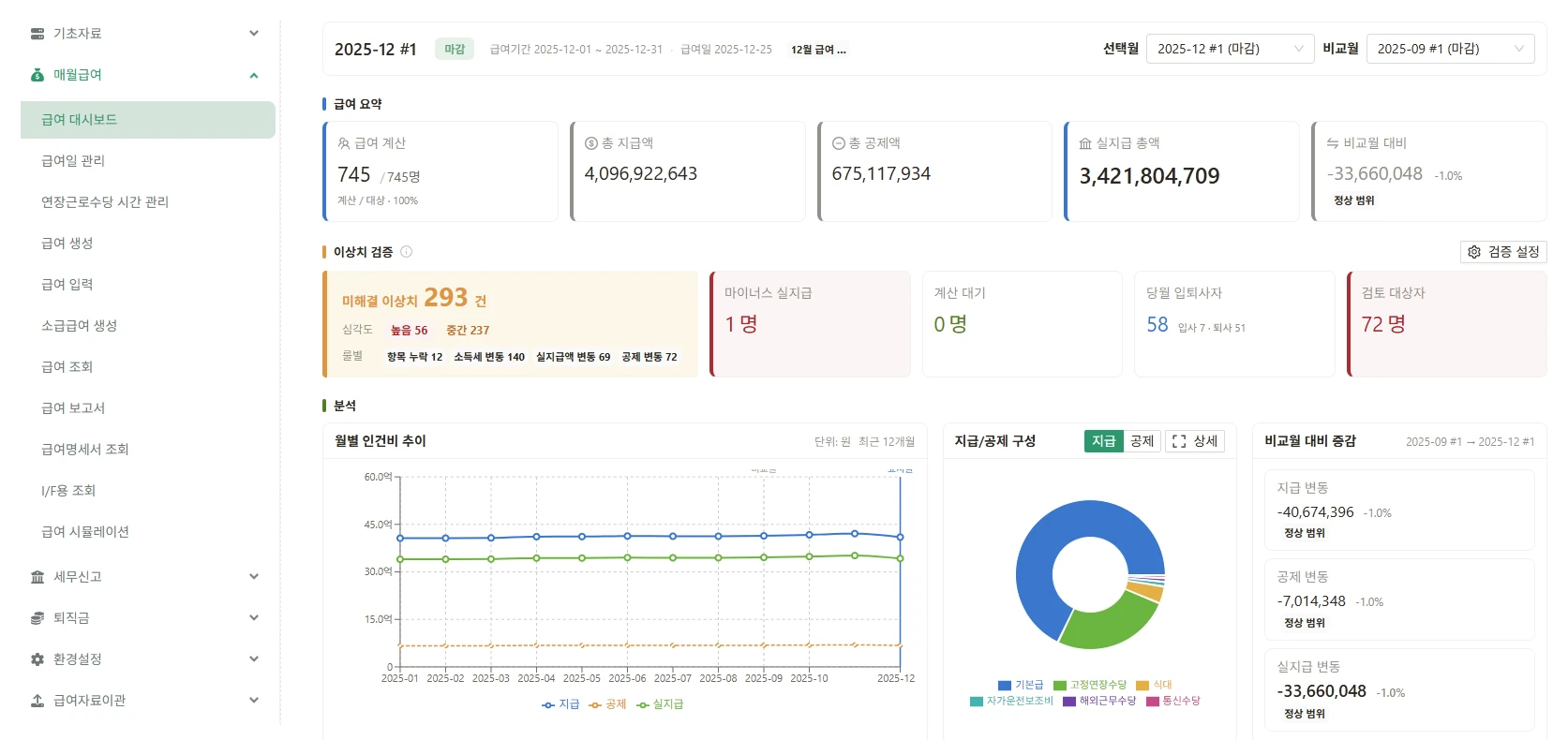Click the info icon beside 이상치 검증

[406, 252]
